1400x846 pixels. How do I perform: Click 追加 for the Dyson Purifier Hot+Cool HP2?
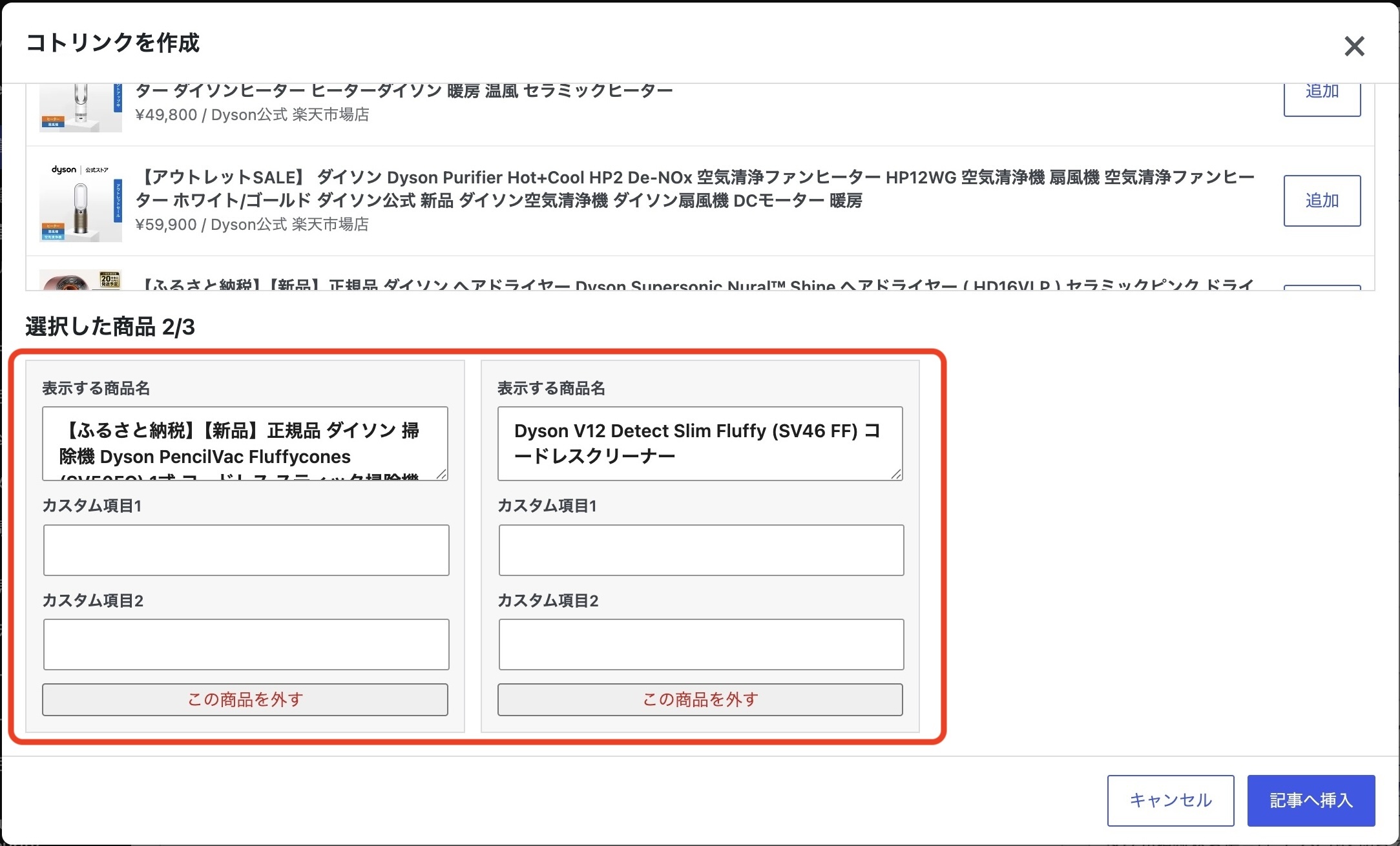click(1322, 201)
